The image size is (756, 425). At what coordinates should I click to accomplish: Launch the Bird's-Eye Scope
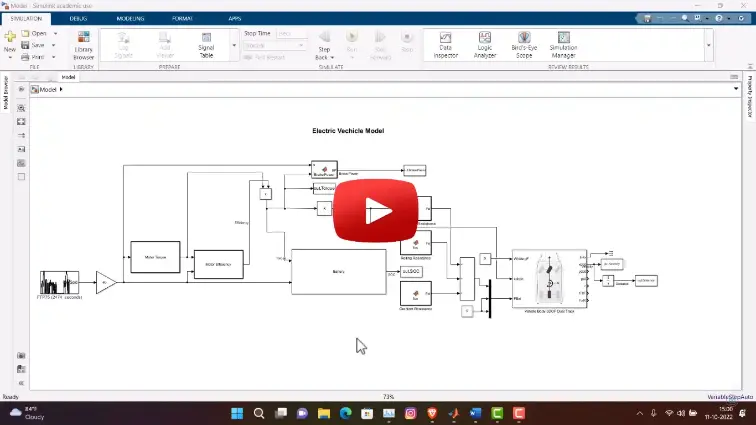pyautogui.click(x=523, y=45)
